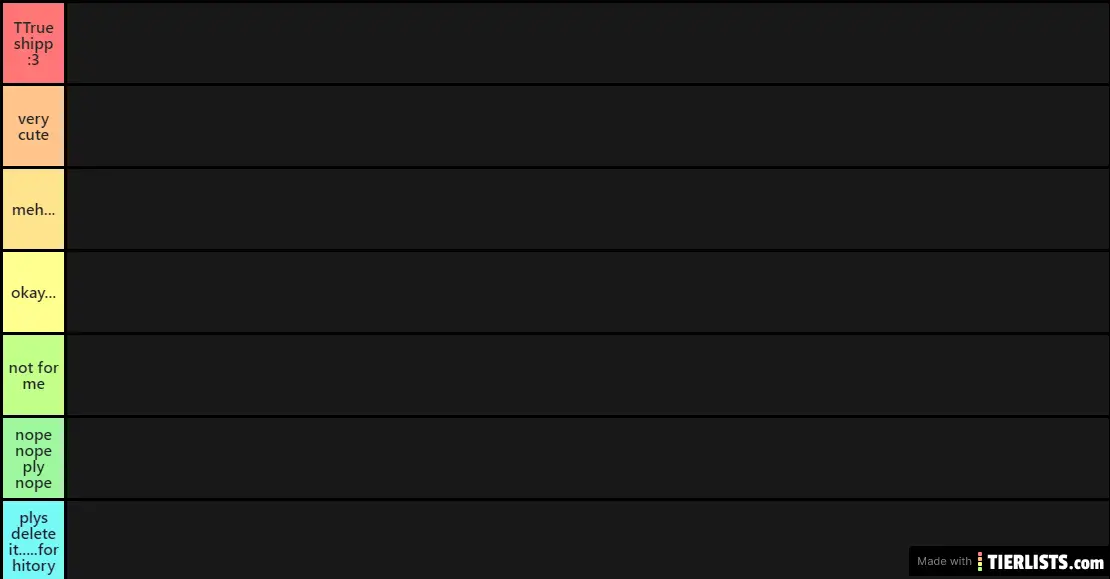
Task: Open the TIERLISTS.com watermark link
Action: (x=1046, y=562)
